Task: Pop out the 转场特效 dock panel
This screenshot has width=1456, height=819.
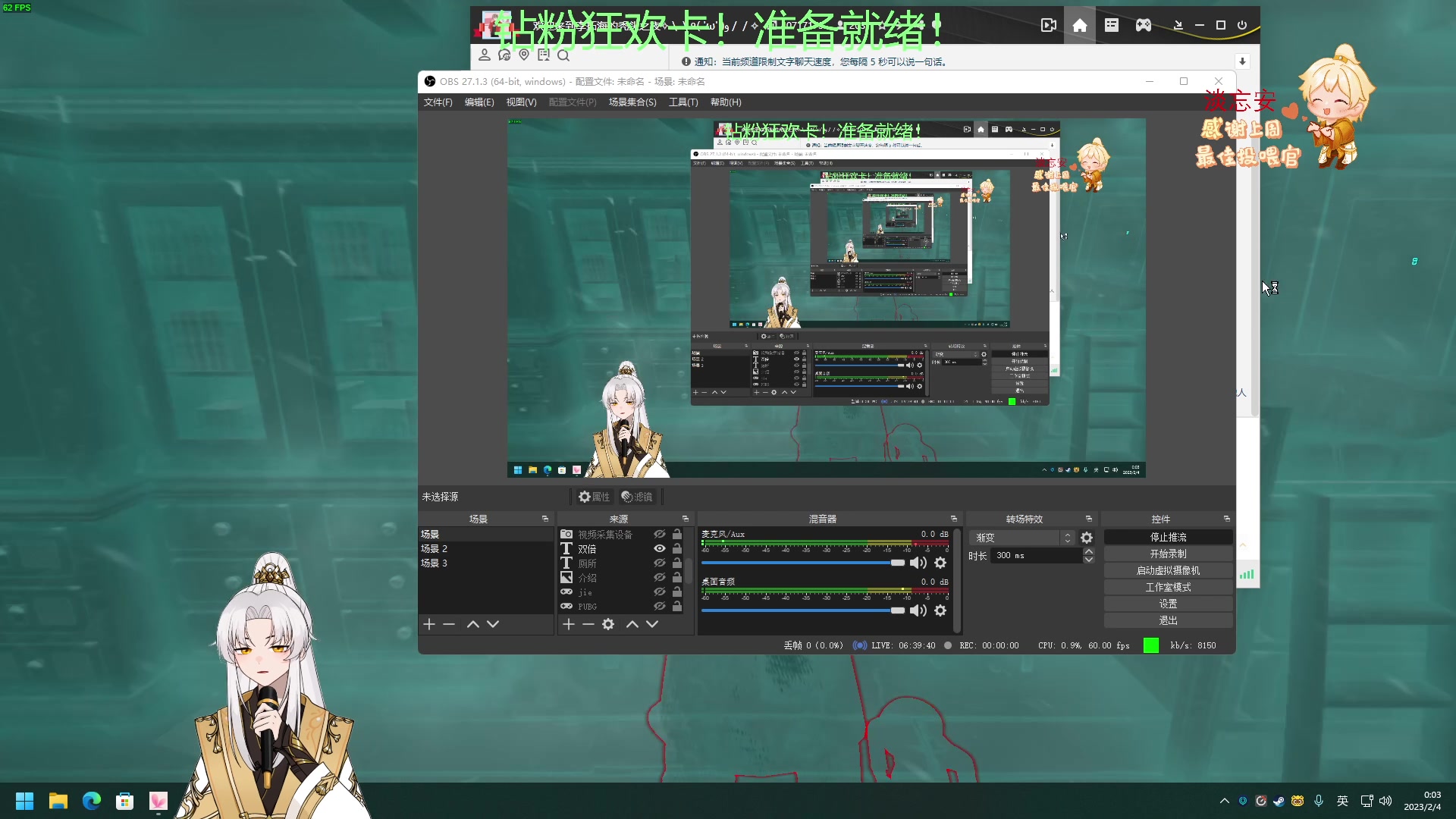Action: coord(1089,519)
